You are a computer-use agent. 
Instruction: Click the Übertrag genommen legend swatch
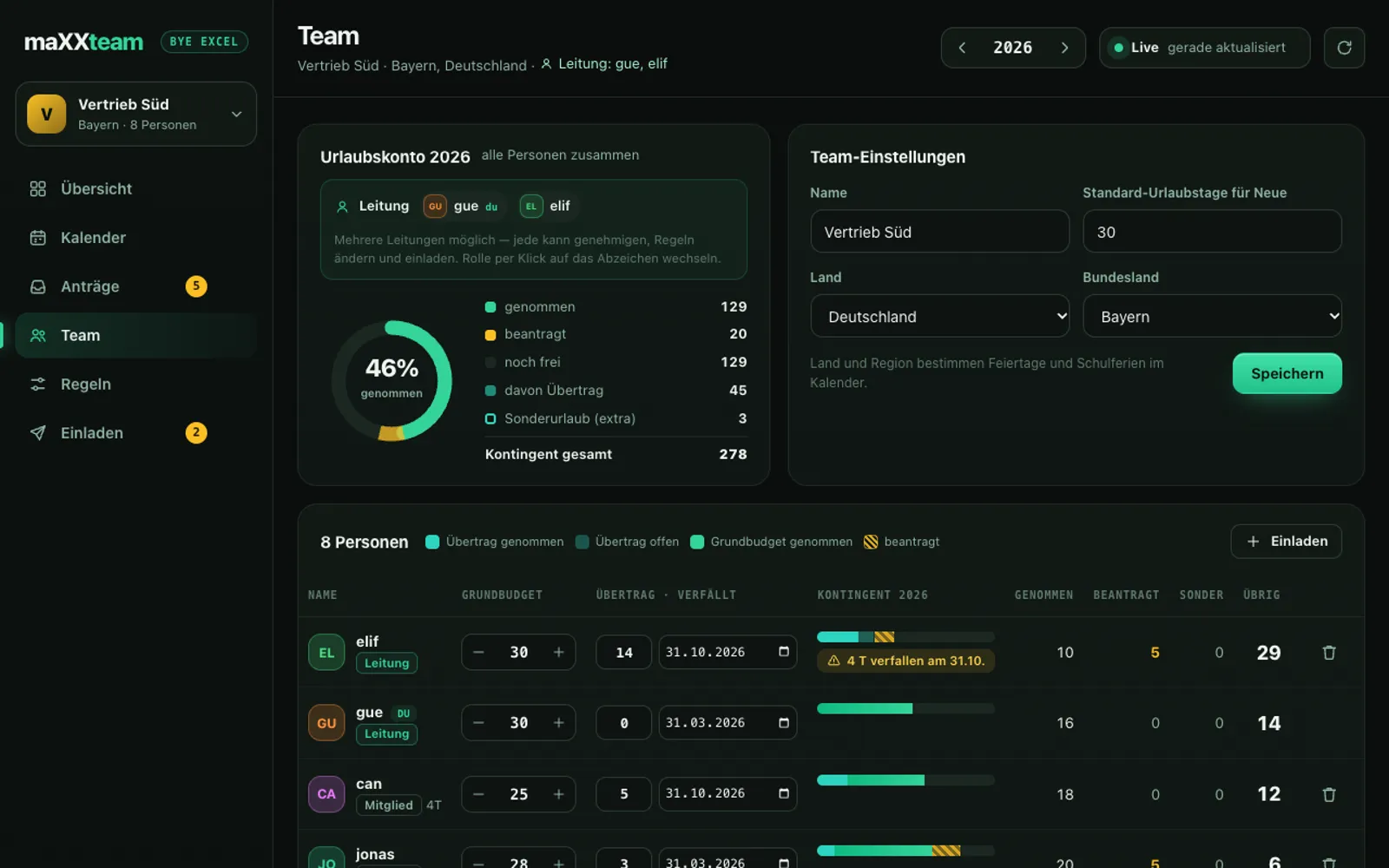coord(432,542)
